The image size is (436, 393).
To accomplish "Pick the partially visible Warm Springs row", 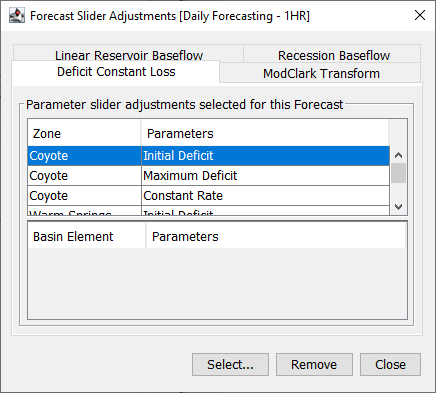I will [x=209, y=211].
